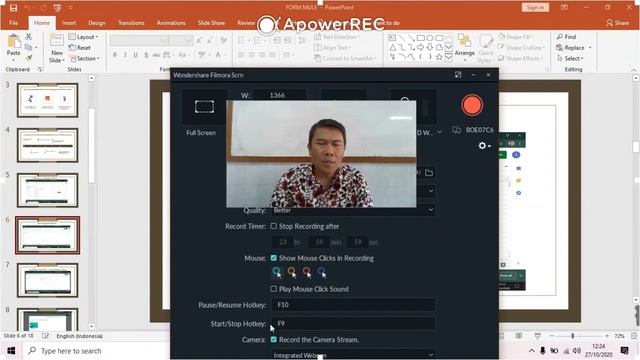Switch to the Slide Show tab

click(x=211, y=23)
